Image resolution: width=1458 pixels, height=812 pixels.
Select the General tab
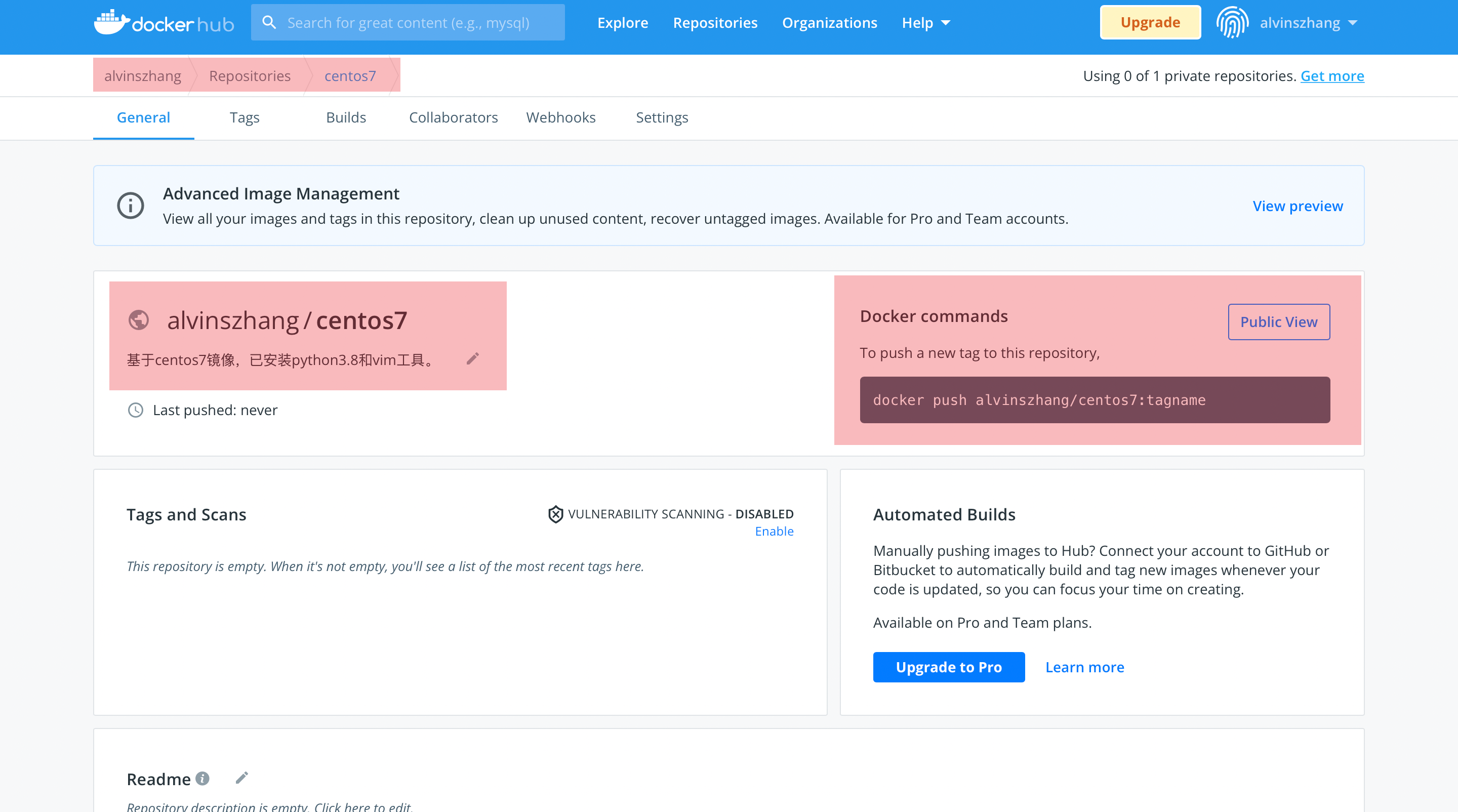click(x=143, y=117)
